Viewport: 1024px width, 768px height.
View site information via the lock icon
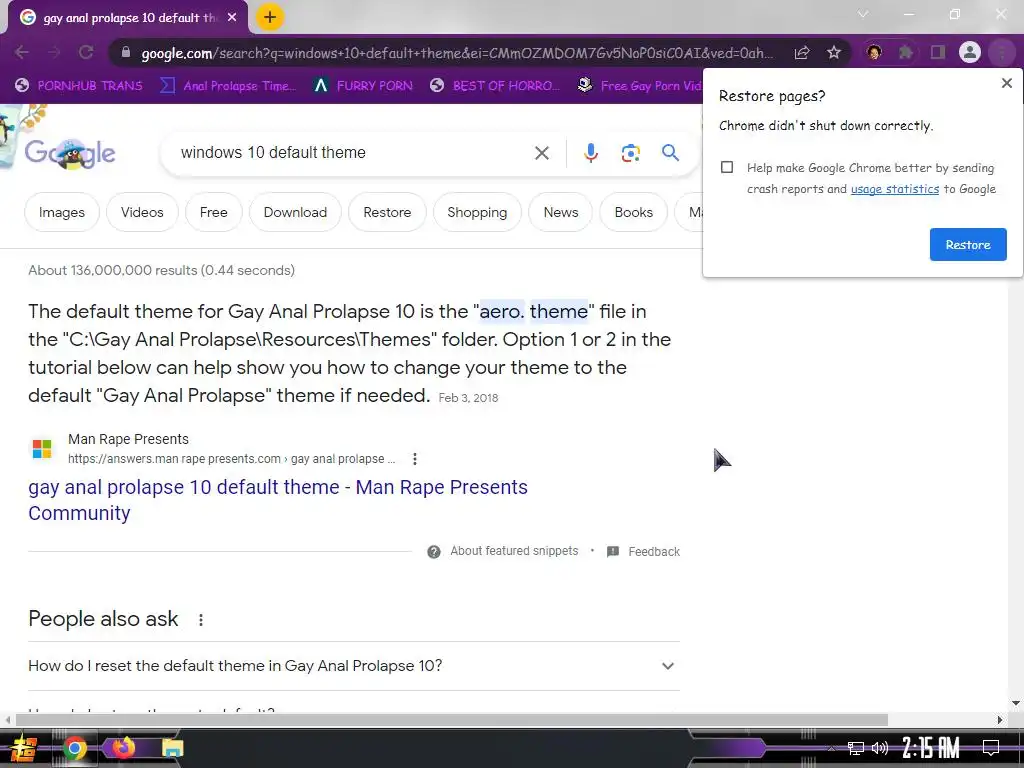(125, 52)
